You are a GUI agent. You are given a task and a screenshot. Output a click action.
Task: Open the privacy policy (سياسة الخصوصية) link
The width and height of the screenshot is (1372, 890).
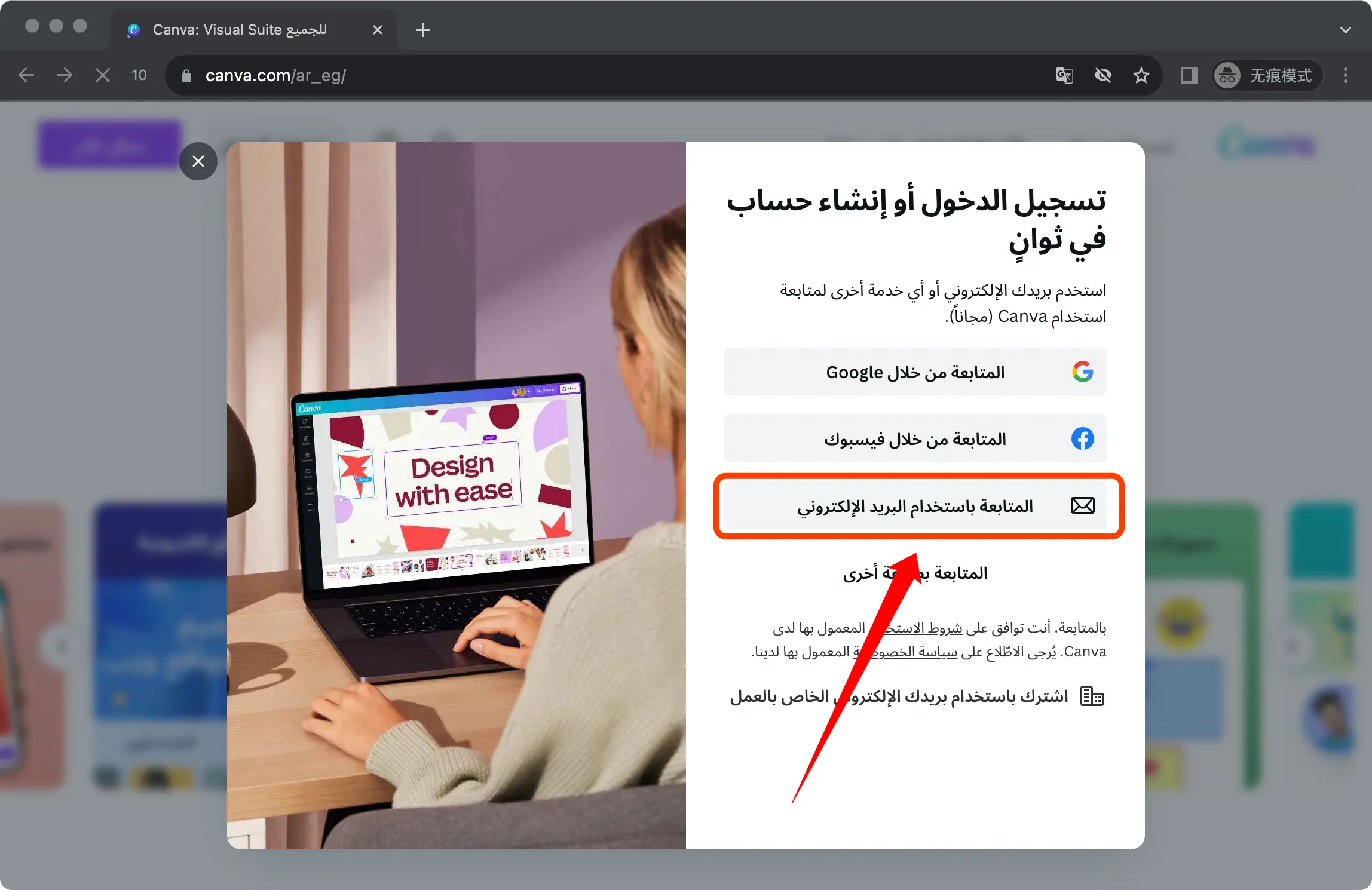coord(905,652)
